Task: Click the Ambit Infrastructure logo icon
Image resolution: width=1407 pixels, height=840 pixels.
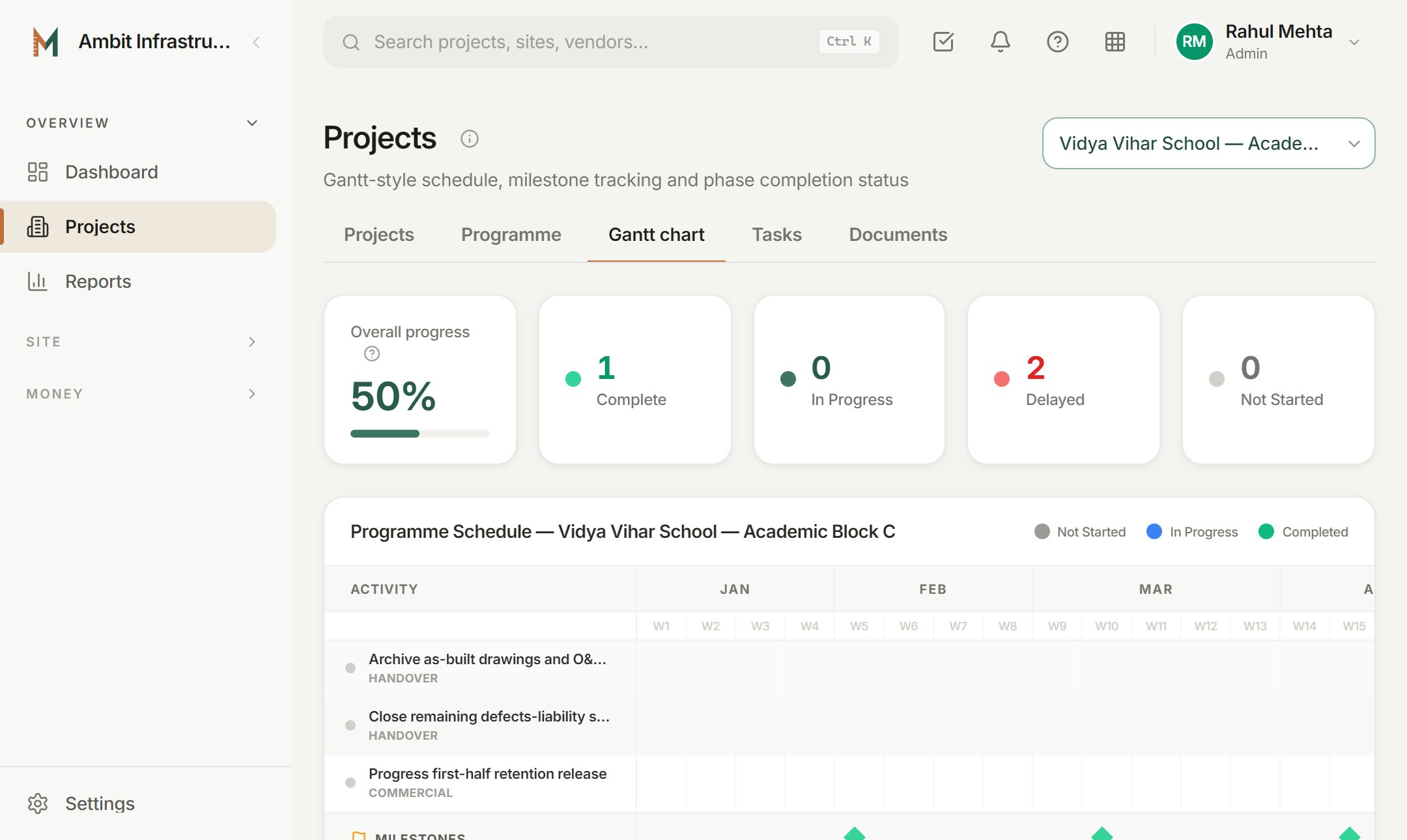Action: click(x=46, y=42)
